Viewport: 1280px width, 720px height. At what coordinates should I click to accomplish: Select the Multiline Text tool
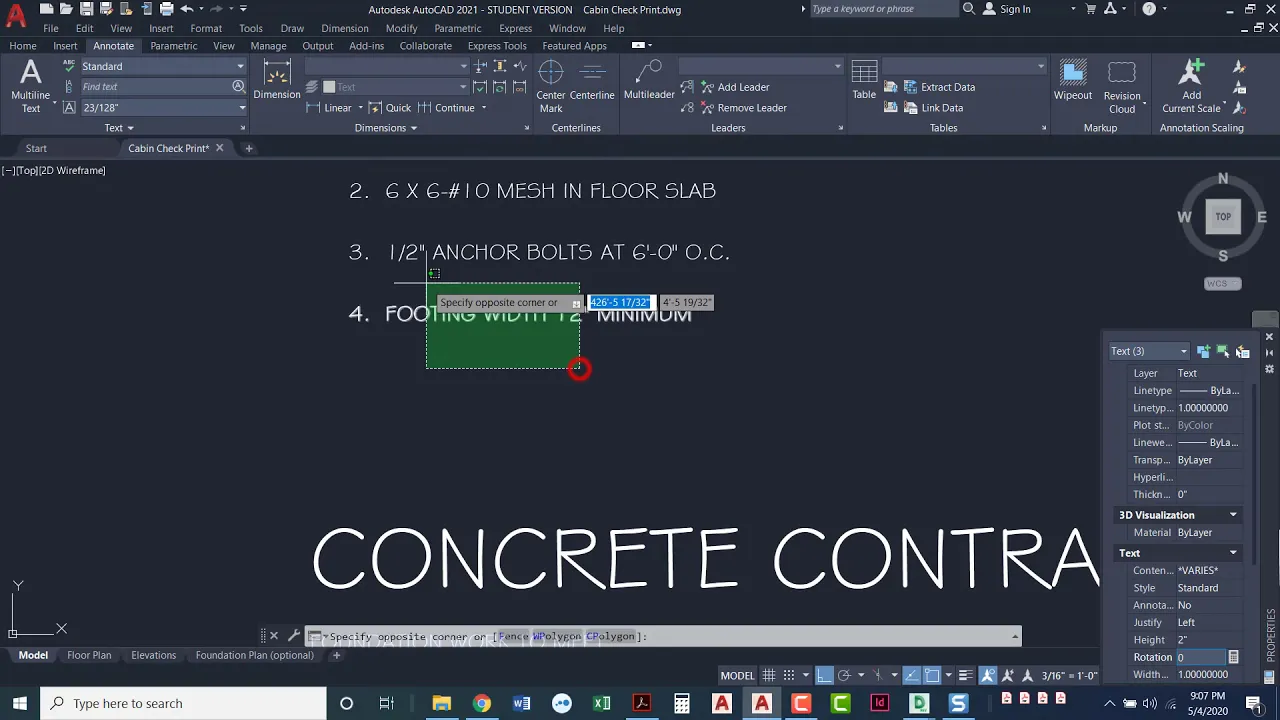pos(30,86)
